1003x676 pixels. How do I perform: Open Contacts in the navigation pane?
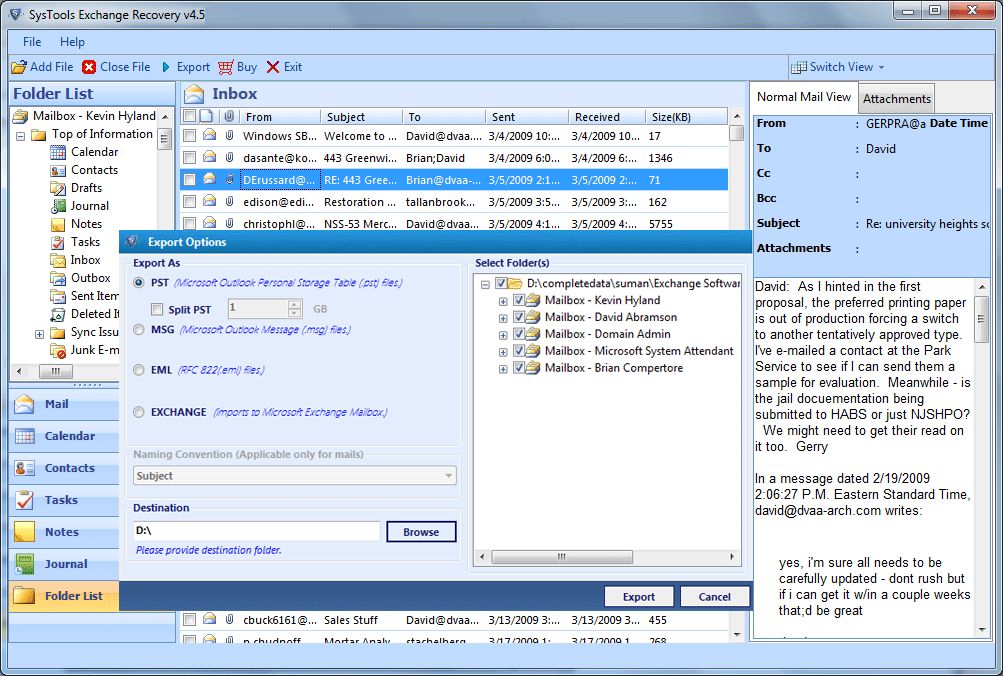(x=68, y=468)
